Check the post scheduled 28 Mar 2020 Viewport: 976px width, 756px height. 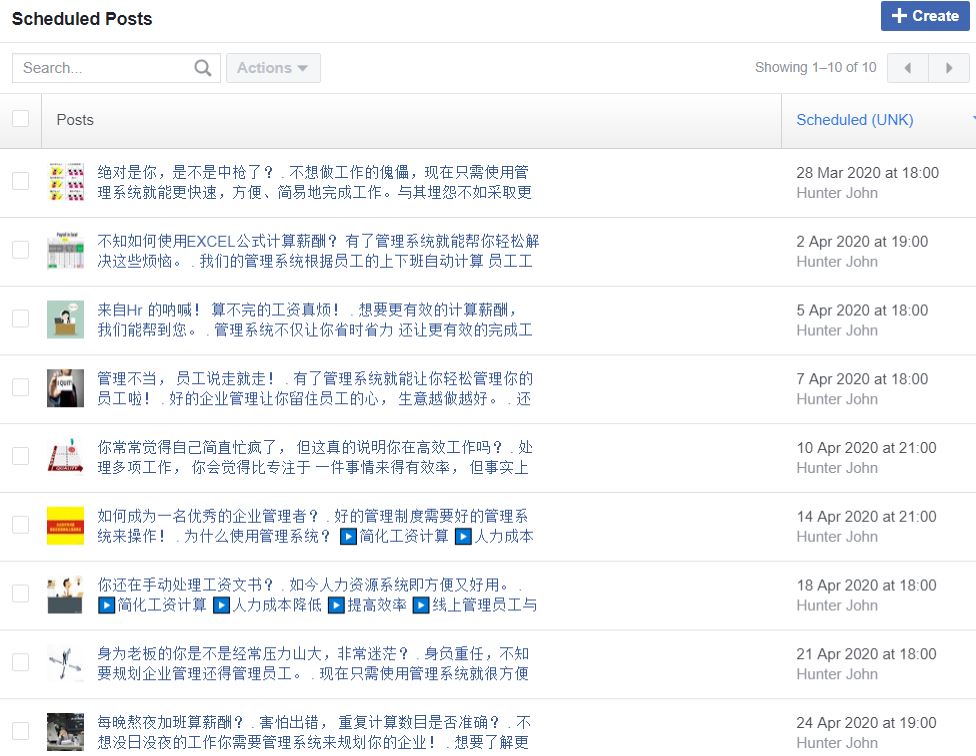point(20,181)
